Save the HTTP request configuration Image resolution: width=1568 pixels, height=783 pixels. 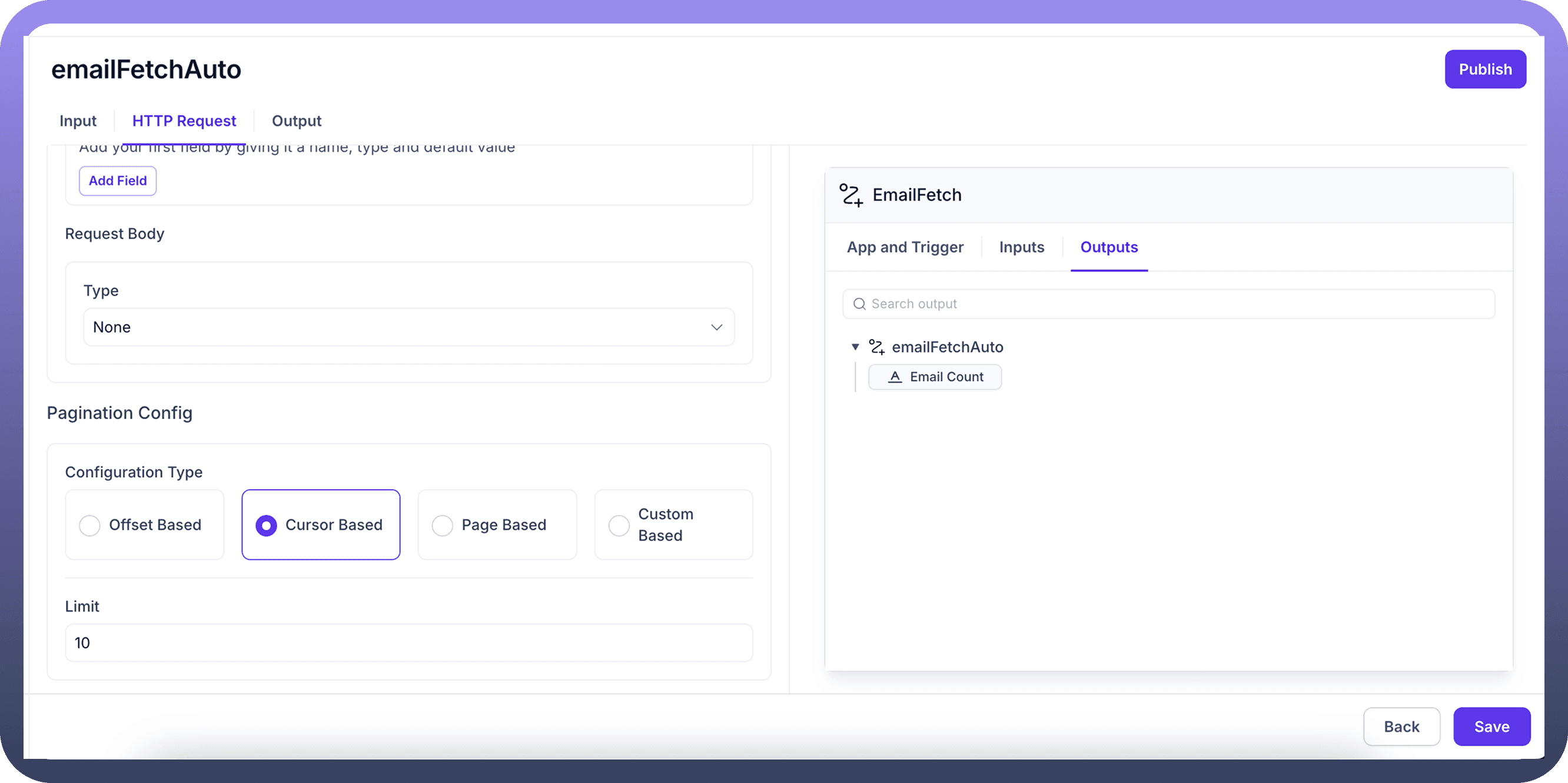[1491, 726]
